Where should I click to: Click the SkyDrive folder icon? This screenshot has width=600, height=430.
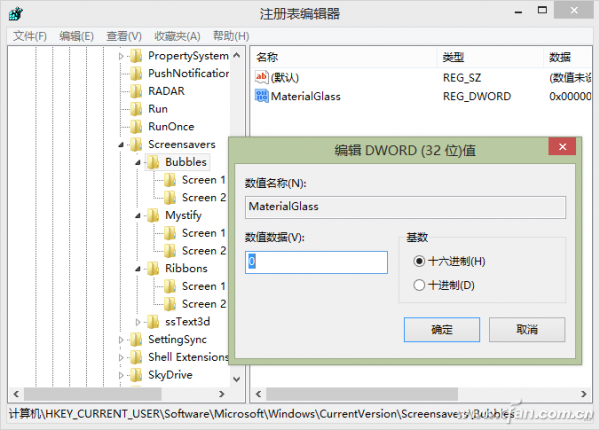[136, 375]
